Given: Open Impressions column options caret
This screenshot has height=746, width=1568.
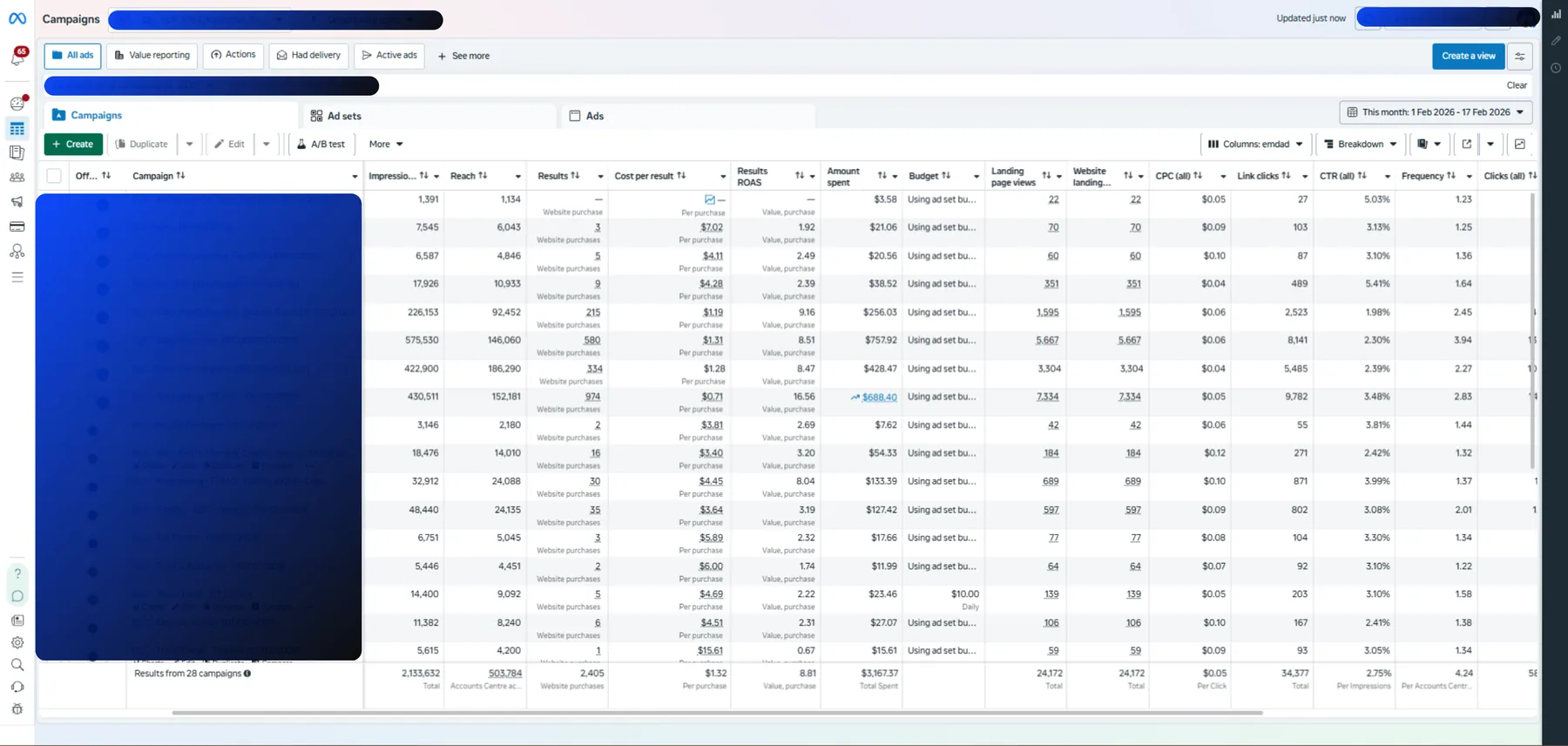Looking at the screenshot, I should (x=436, y=177).
